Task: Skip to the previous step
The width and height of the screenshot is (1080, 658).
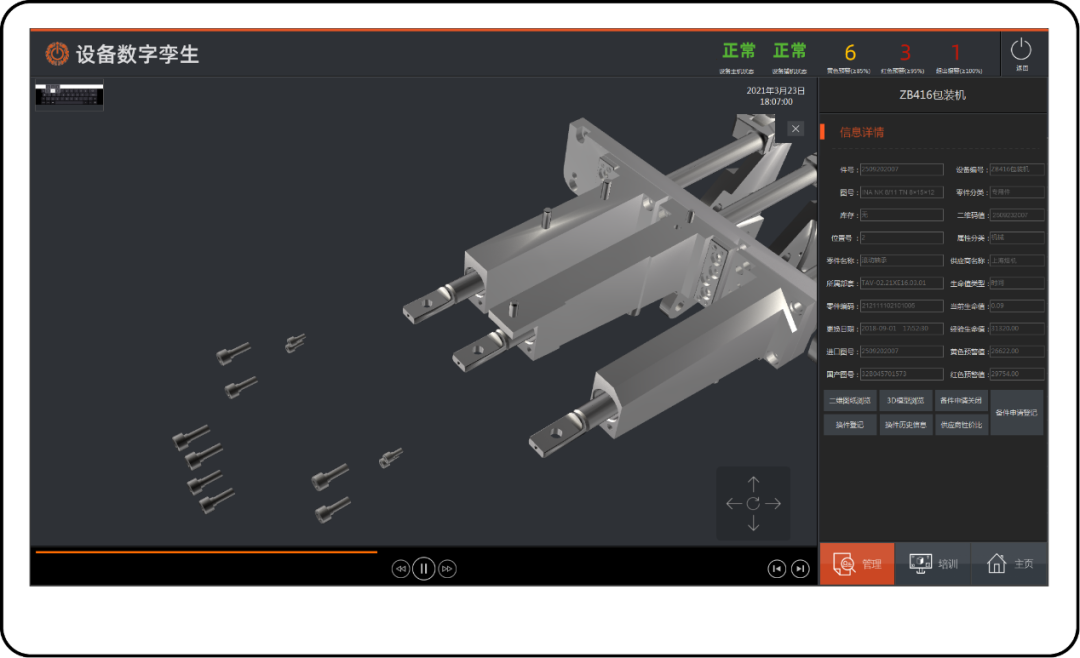Action: pyautogui.click(x=776, y=569)
